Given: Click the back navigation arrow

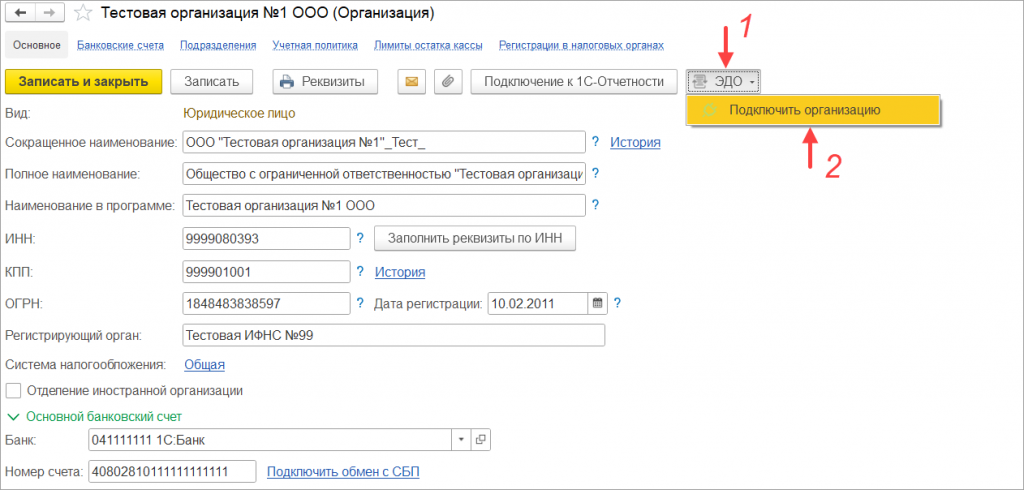Looking at the screenshot, I should (x=21, y=14).
